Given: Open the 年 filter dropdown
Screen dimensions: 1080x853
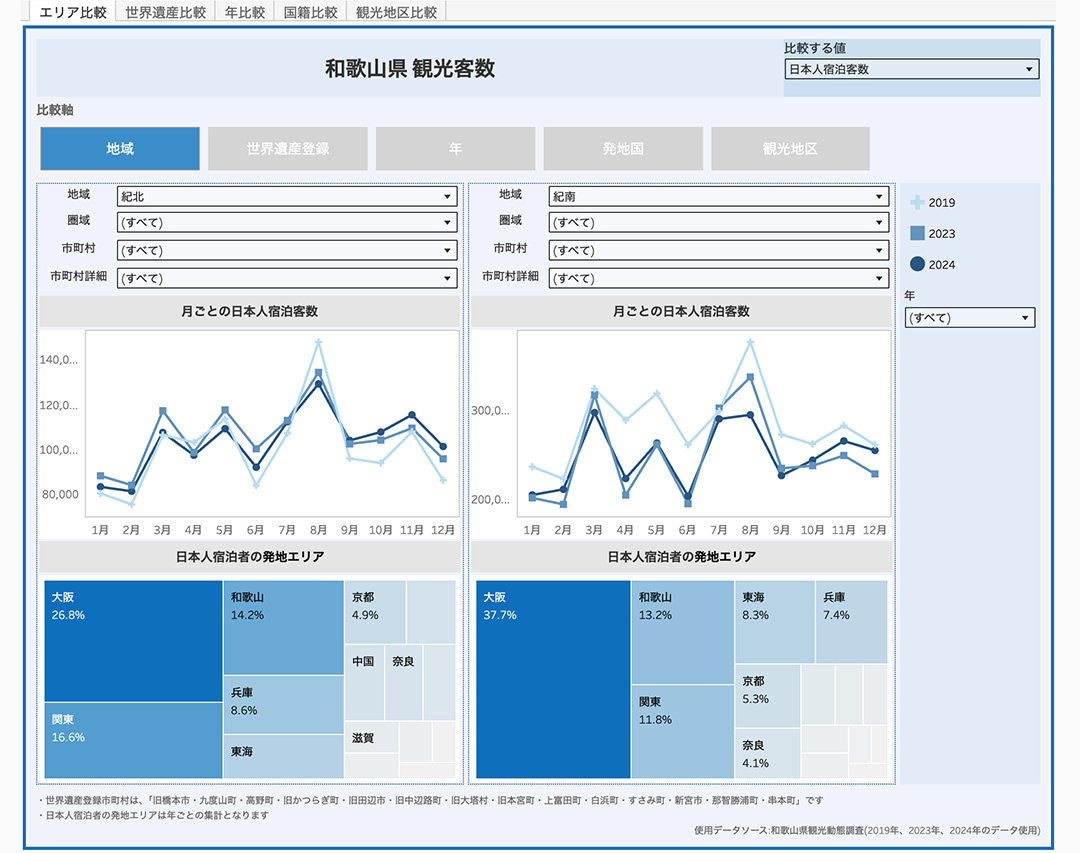Looking at the screenshot, I should (969, 318).
